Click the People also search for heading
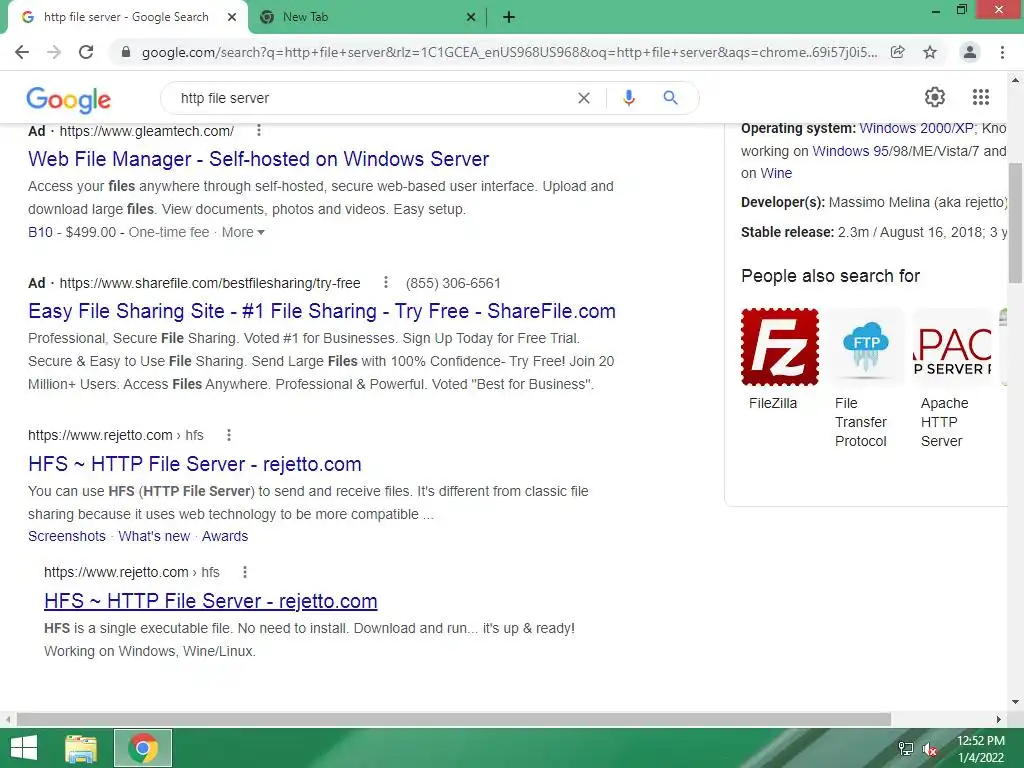The height and width of the screenshot is (768, 1024). [830, 276]
